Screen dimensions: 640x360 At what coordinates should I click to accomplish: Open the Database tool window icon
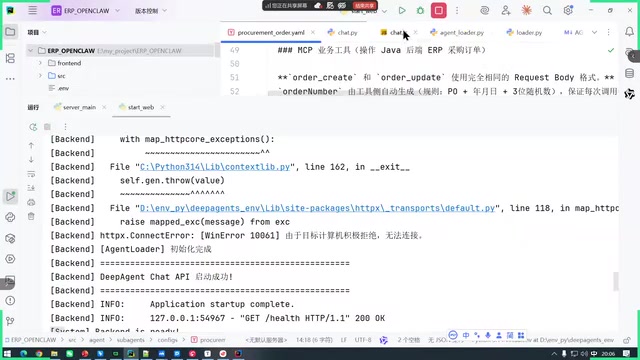[x=629, y=73]
